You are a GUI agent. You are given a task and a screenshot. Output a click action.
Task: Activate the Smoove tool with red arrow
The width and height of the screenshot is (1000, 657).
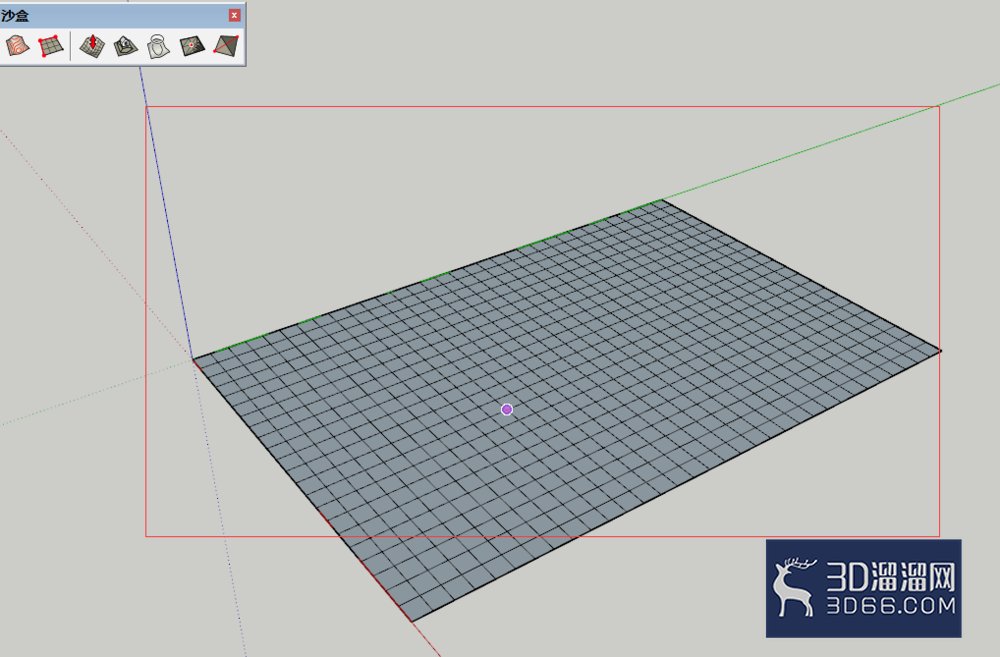(92, 46)
